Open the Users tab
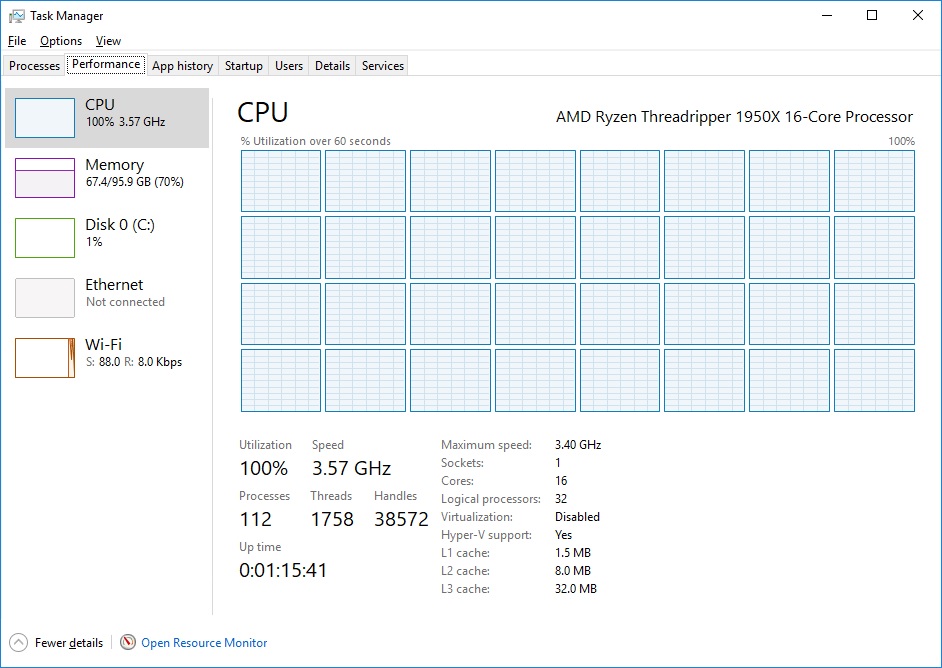 (x=289, y=66)
